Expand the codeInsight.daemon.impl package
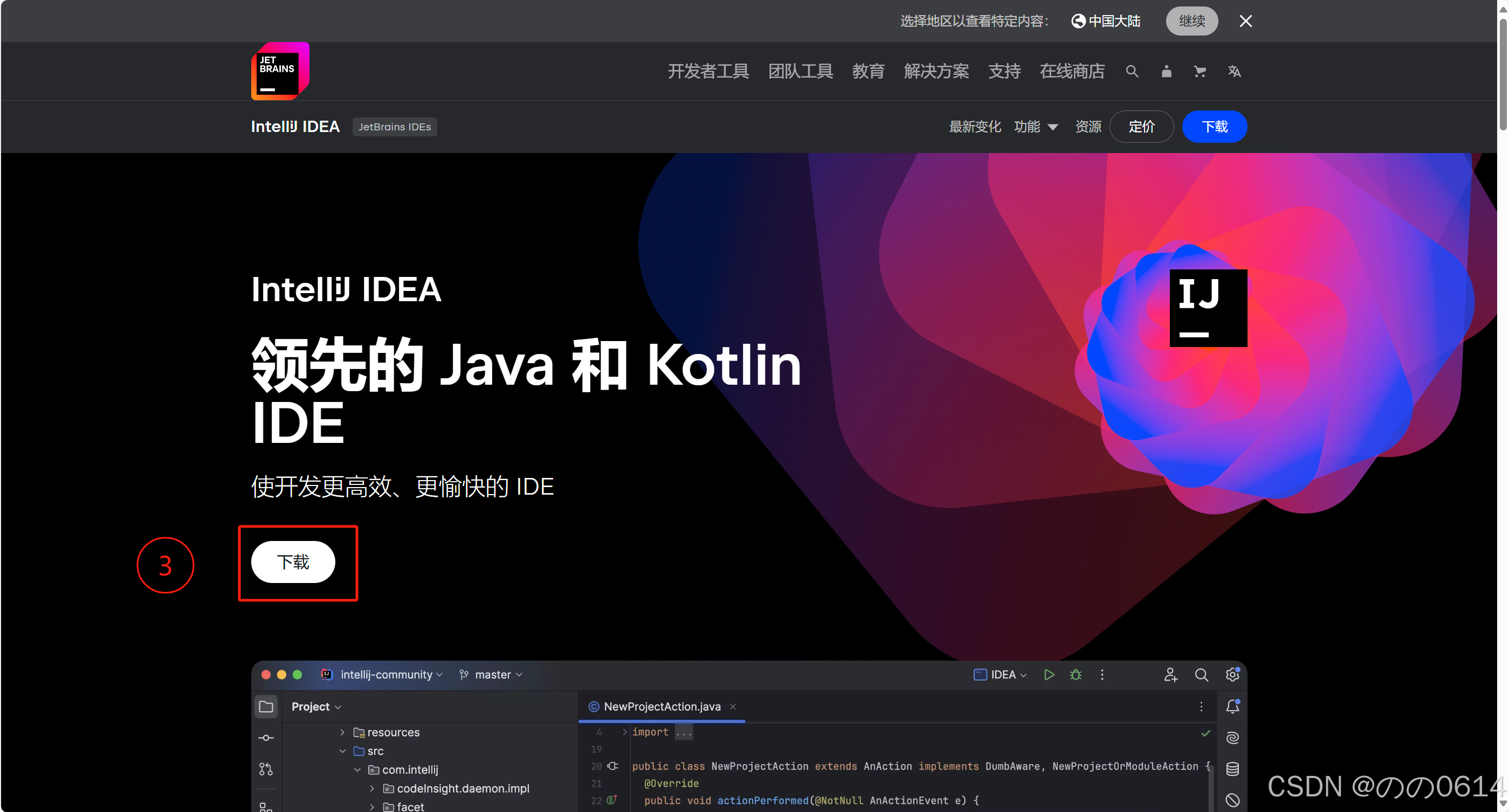Viewport: 1509px width, 812px height. click(x=372, y=789)
